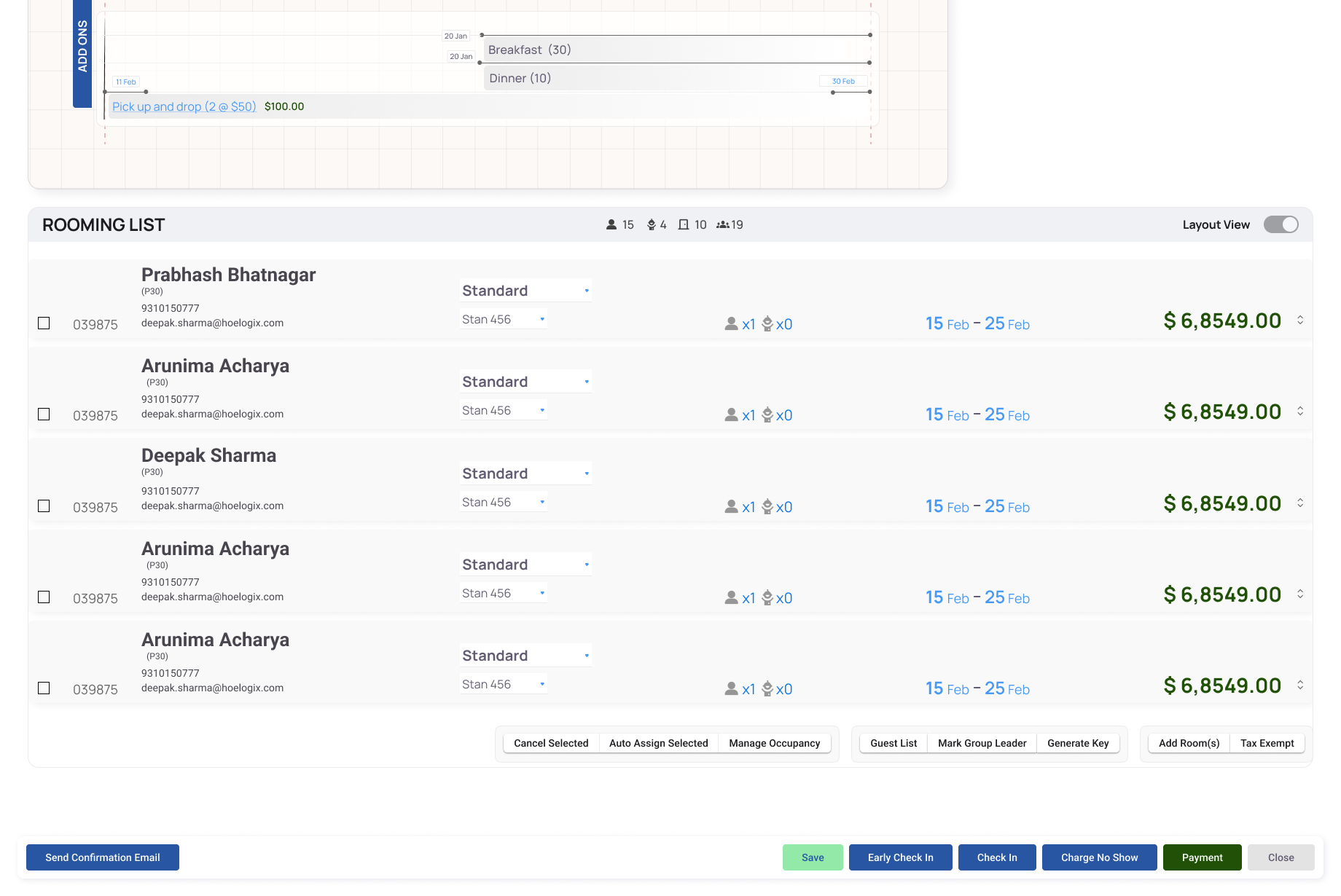Click Add Room(s)
1341x896 pixels.
tap(1189, 743)
